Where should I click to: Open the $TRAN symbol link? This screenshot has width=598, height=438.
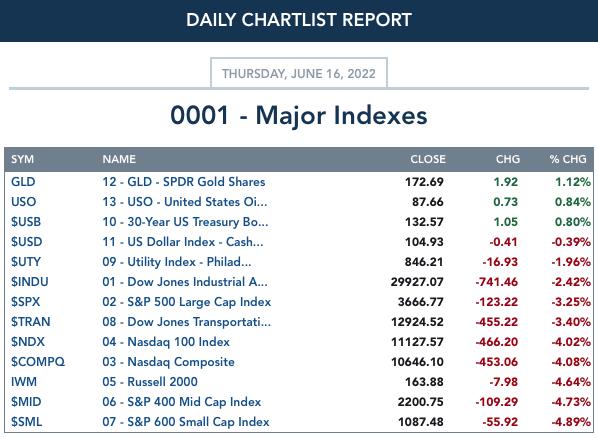[31, 322]
